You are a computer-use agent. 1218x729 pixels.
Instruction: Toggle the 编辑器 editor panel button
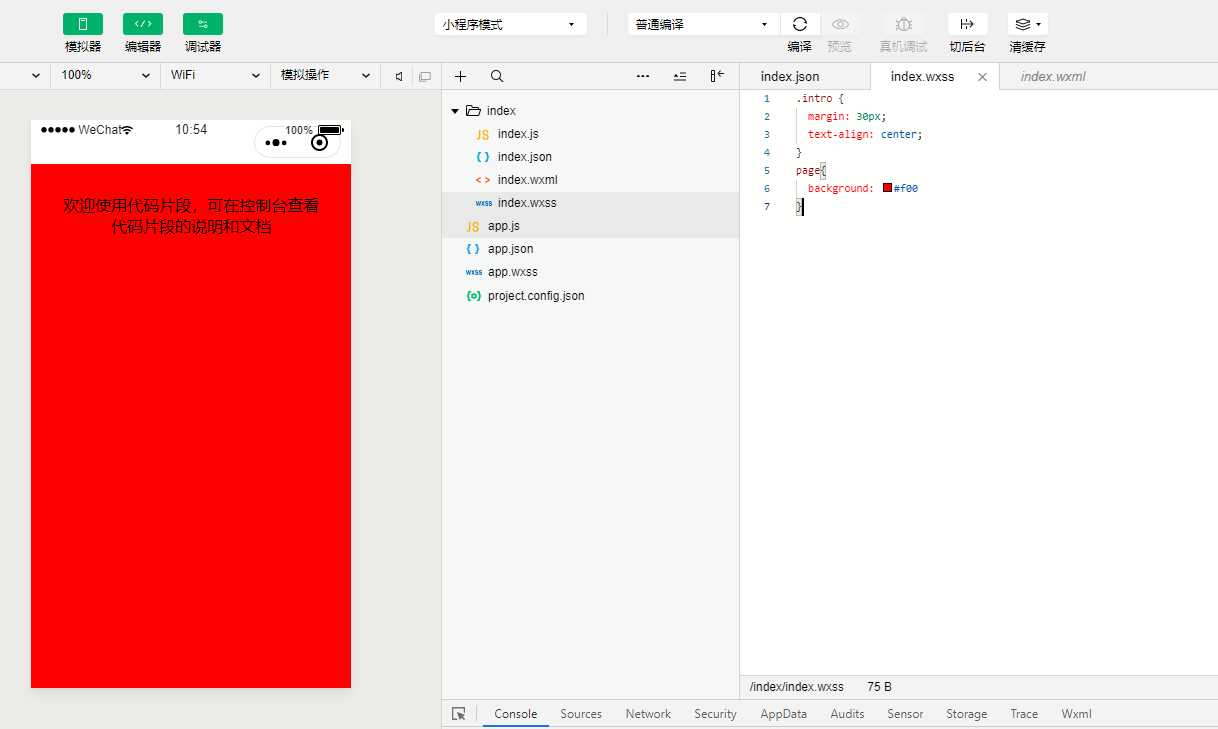click(x=143, y=24)
